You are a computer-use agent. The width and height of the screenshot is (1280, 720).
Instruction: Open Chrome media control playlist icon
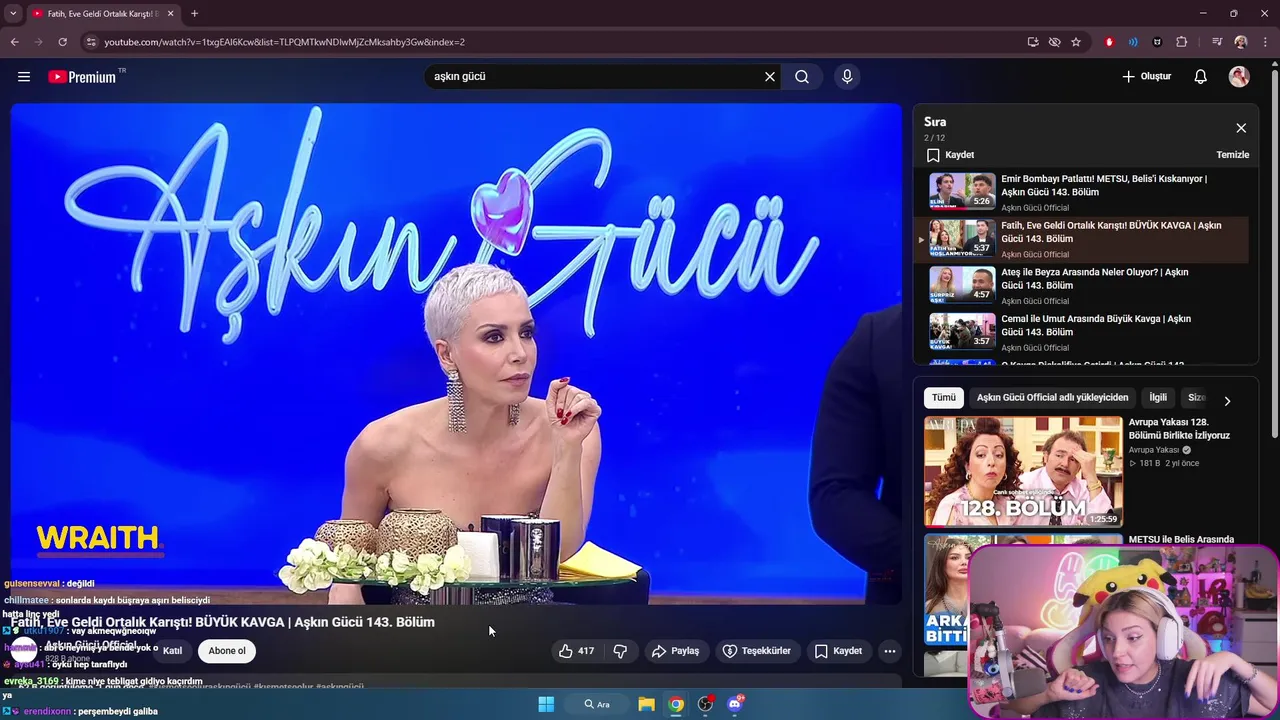tap(1217, 42)
